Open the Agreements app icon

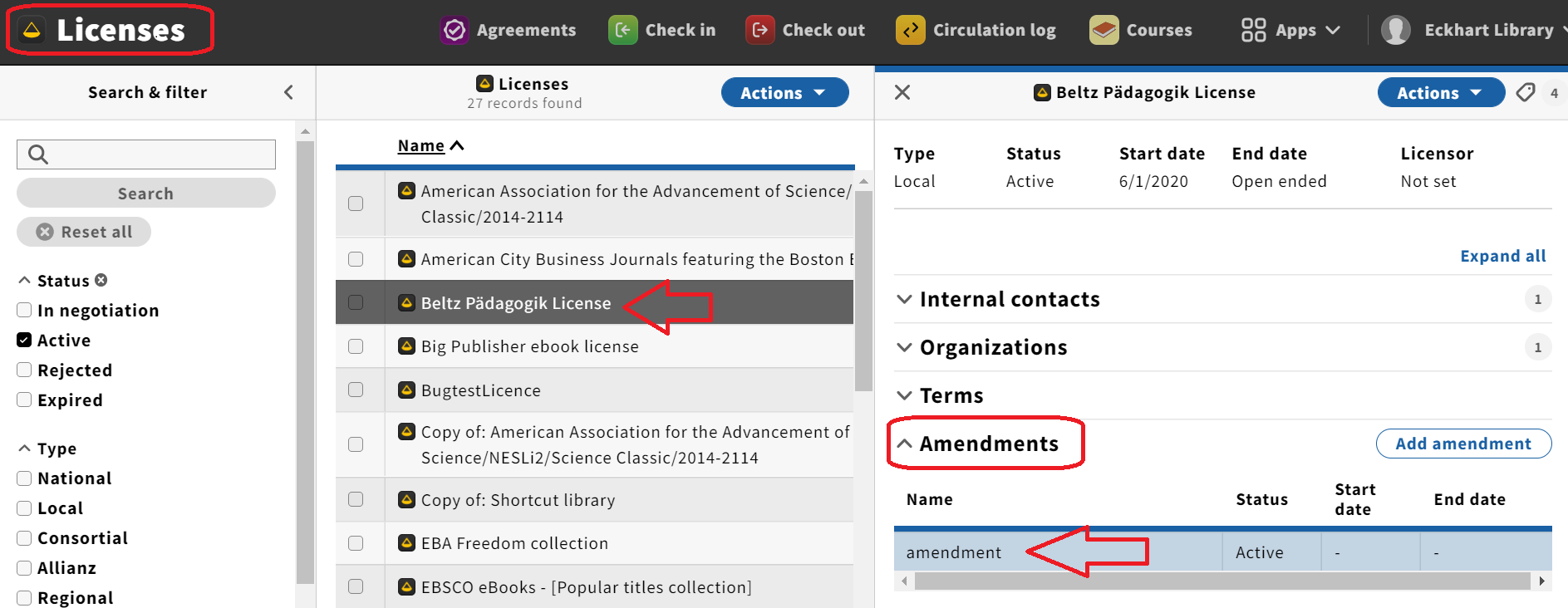click(454, 31)
